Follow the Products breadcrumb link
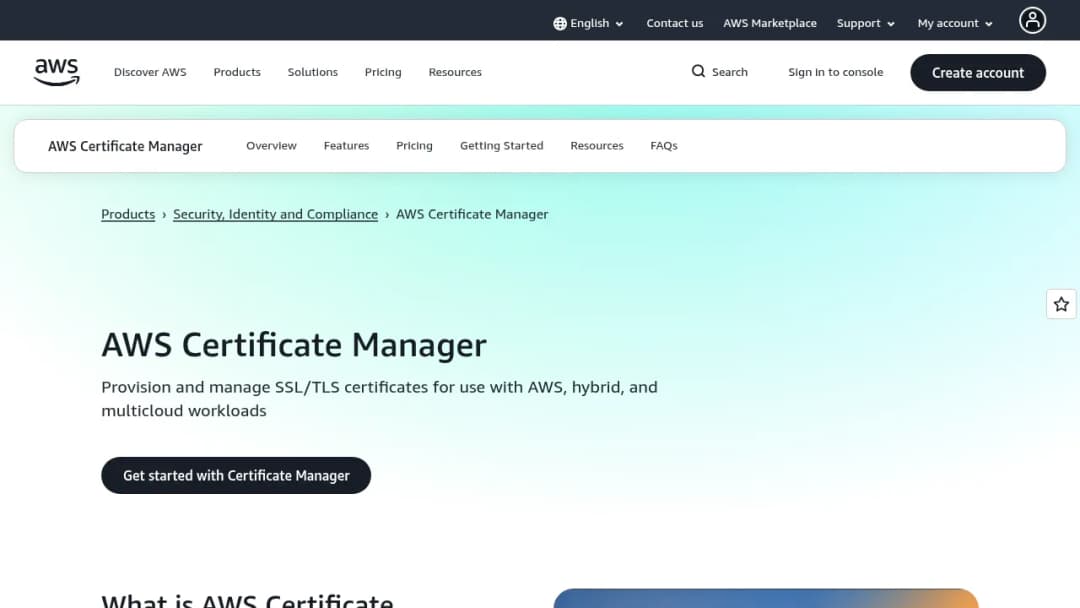The image size is (1080, 608). (128, 214)
